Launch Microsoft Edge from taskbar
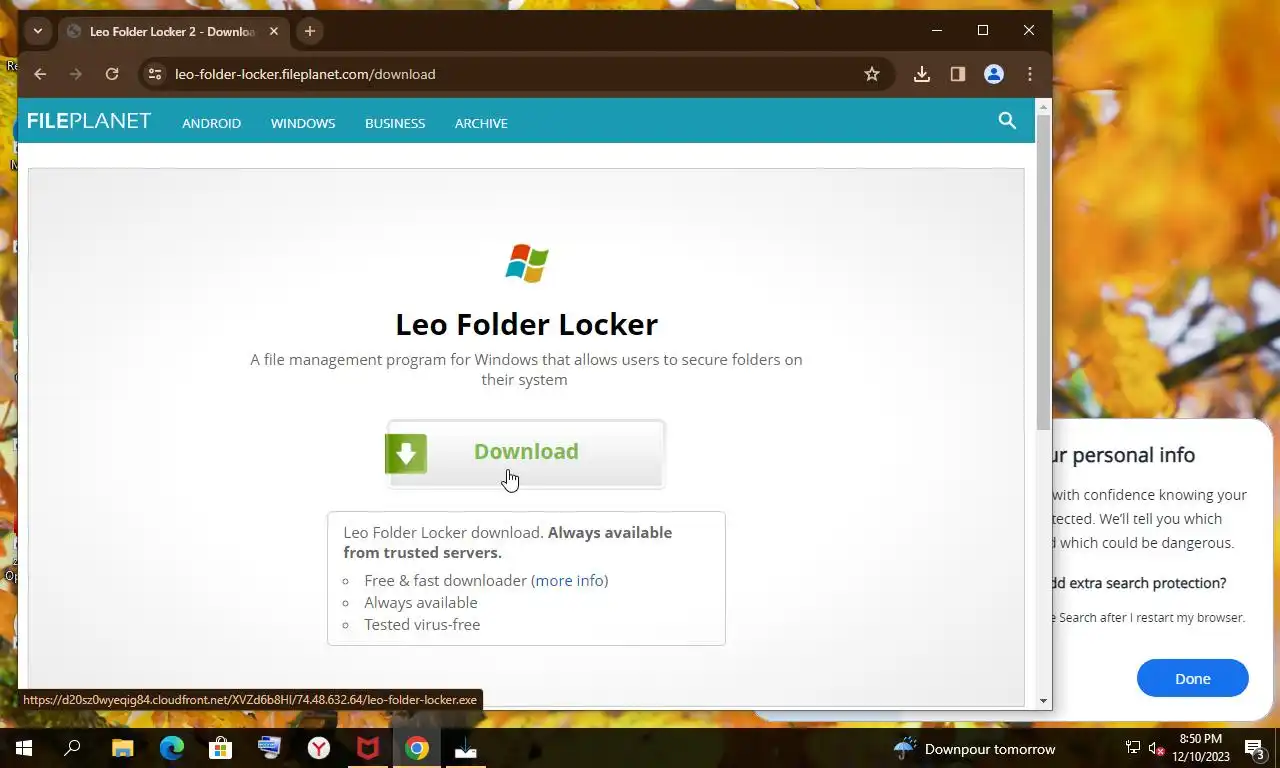 click(x=172, y=748)
